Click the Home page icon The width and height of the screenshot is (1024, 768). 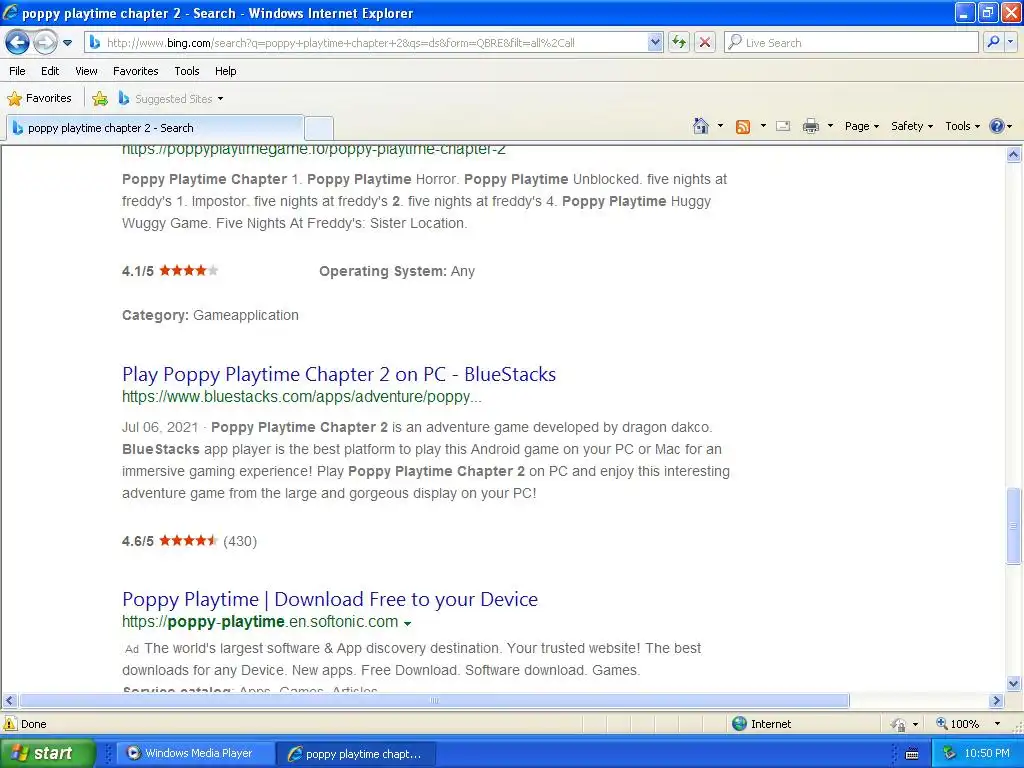tap(701, 126)
